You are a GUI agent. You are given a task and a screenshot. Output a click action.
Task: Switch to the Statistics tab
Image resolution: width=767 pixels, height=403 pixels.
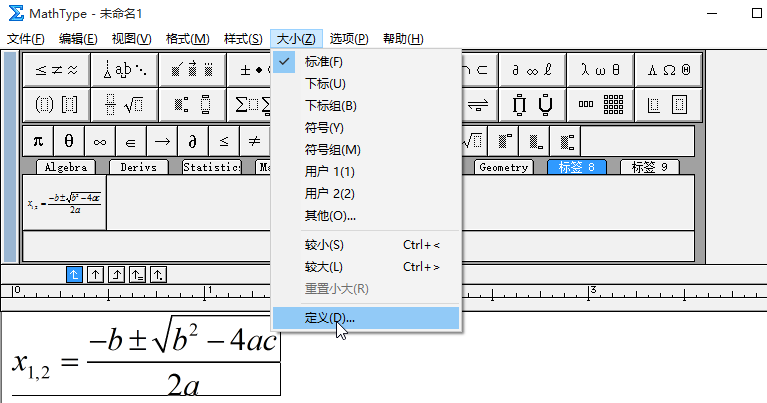point(212,167)
